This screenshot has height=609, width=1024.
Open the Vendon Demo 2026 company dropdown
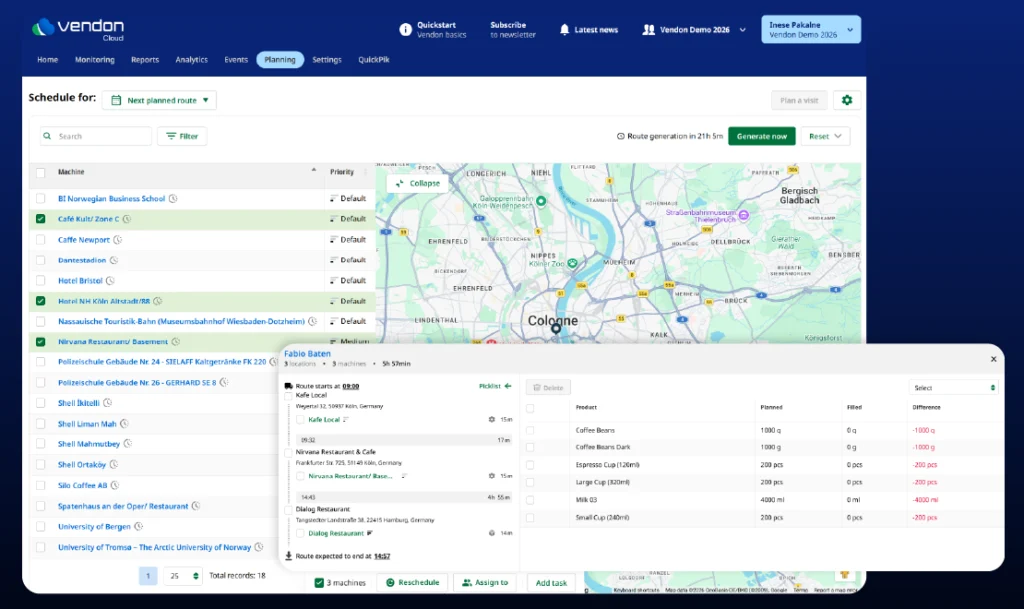click(694, 29)
